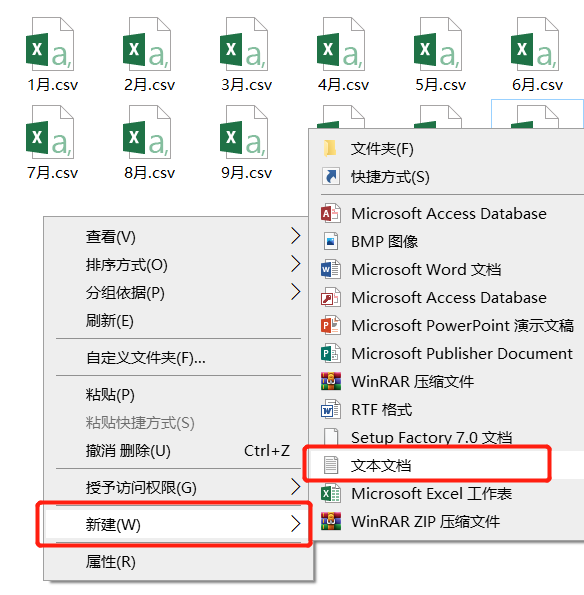Click the 新建(W) menu label
Viewport: 584px width, 595px height.
pos(113,524)
